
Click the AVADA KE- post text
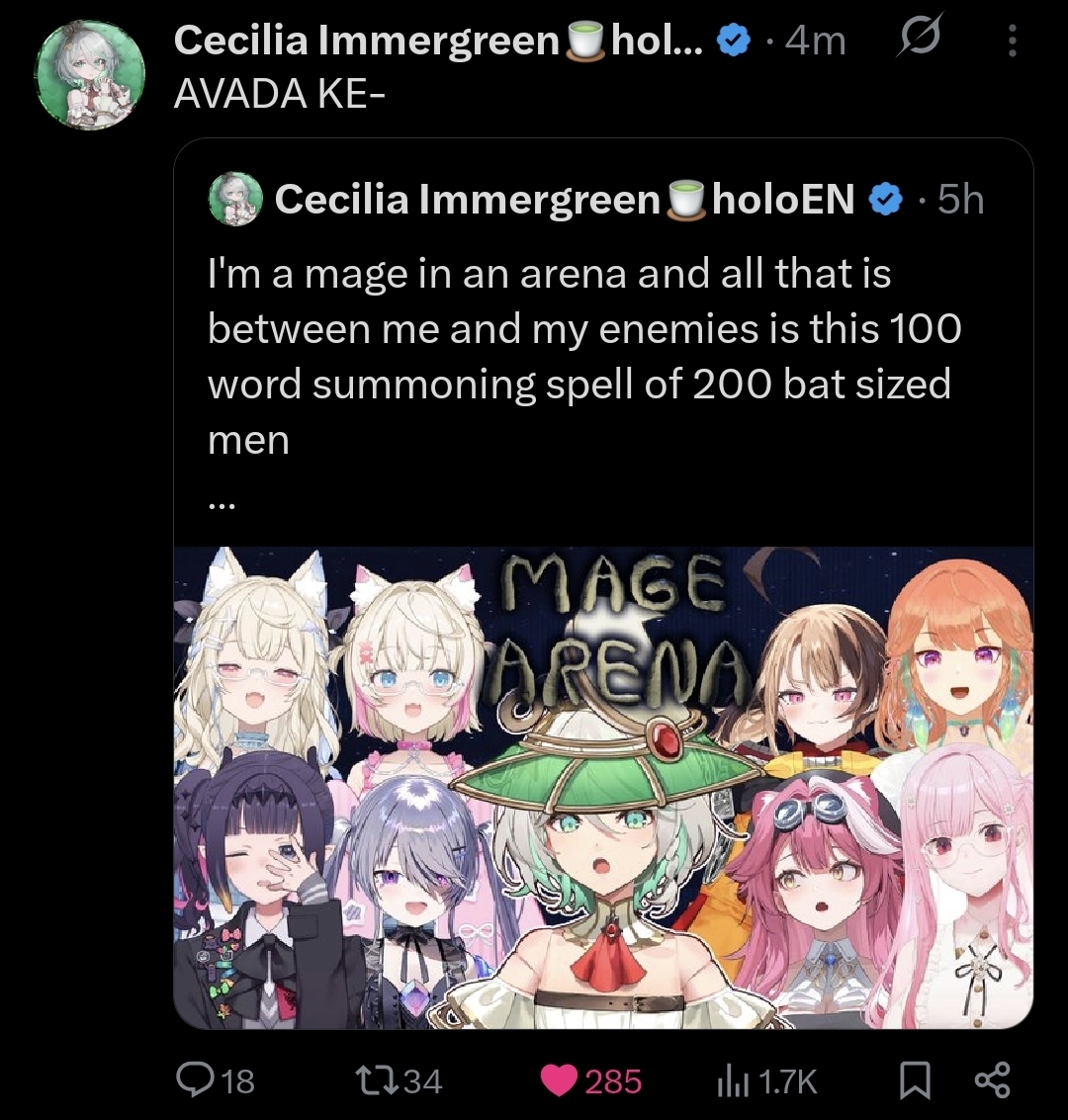click(x=279, y=93)
